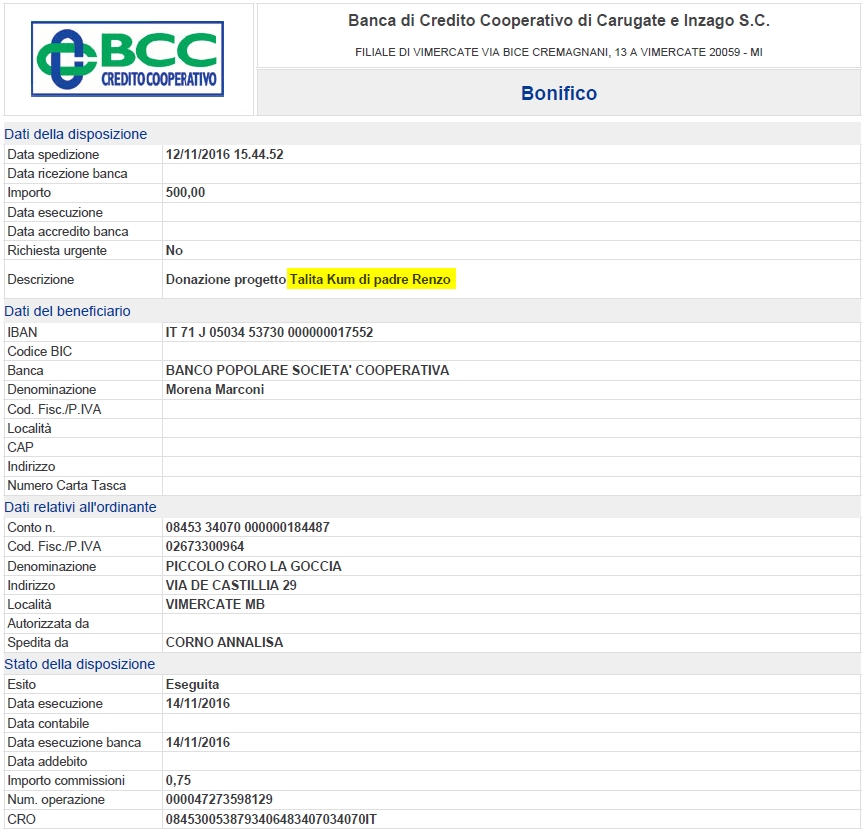Click the 'Dati del beneficiario' section header
Image resolution: width=866 pixels, height=833 pixels.
click(x=67, y=311)
